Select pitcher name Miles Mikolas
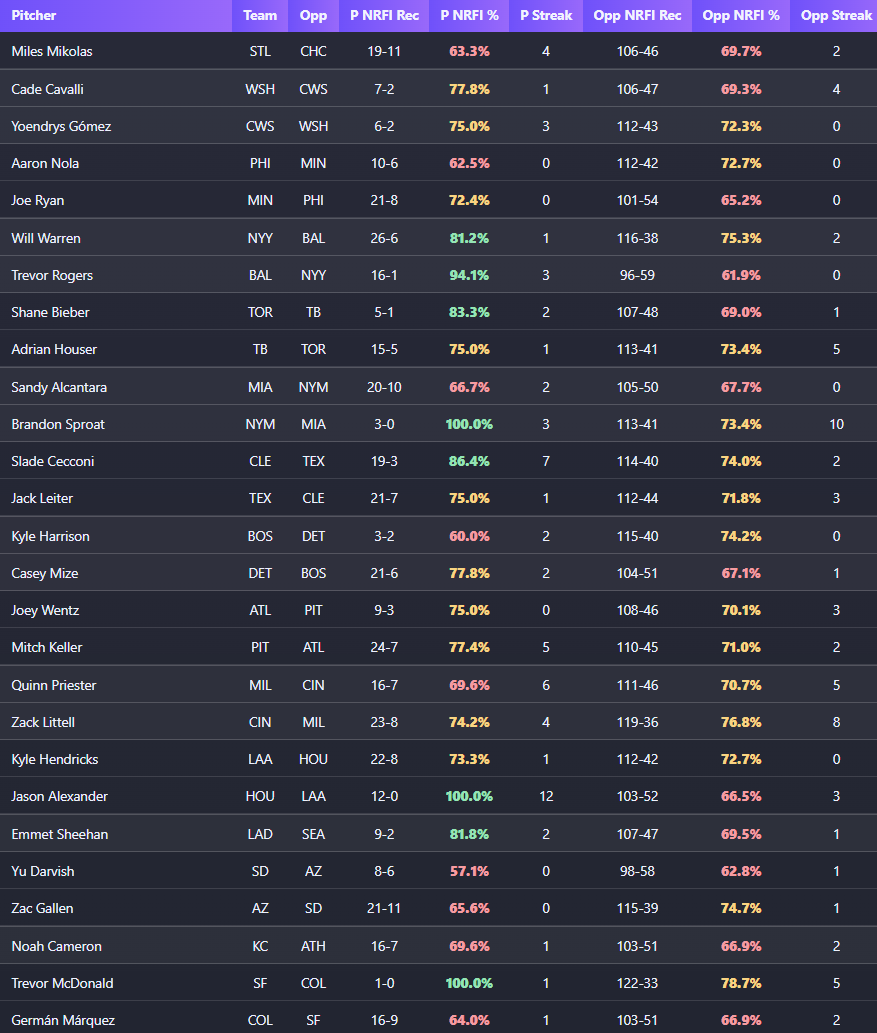This screenshot has height=1033, width=877. pyautogui.click(x=51, y=51)
